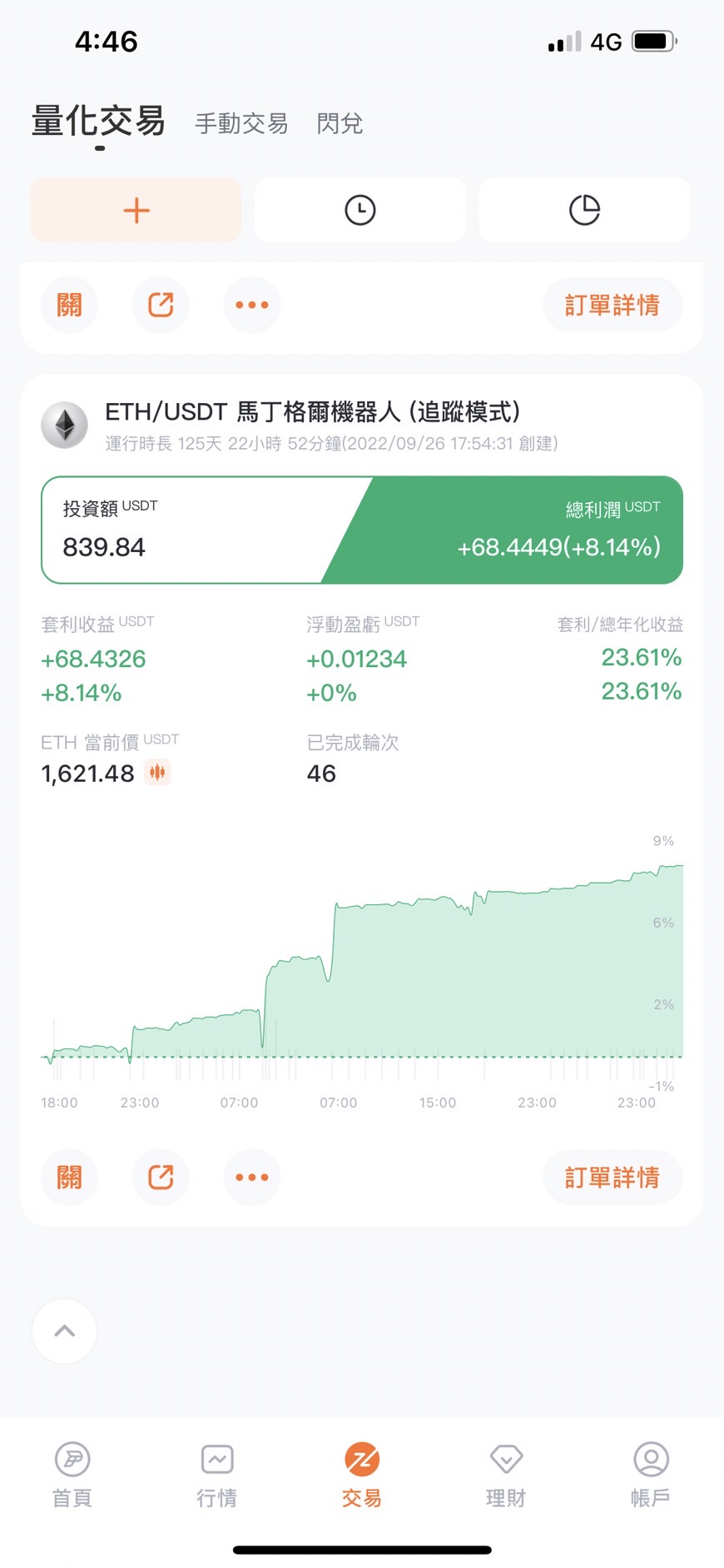This screenshot has width=724, height=1568.
Task: Tap the share icon in the upper card
Action: [x=161, y=305]
